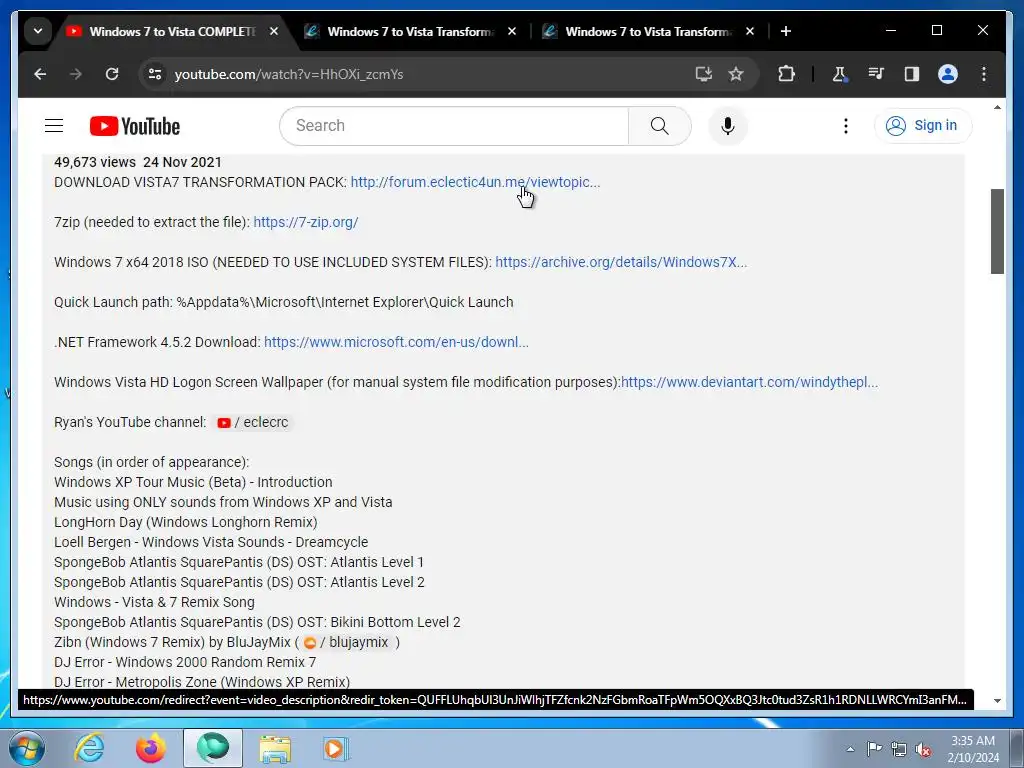Open the 7-zip.org link
Image resolution: width=1024 pixels, height=768 pixels.
point(306,222)
